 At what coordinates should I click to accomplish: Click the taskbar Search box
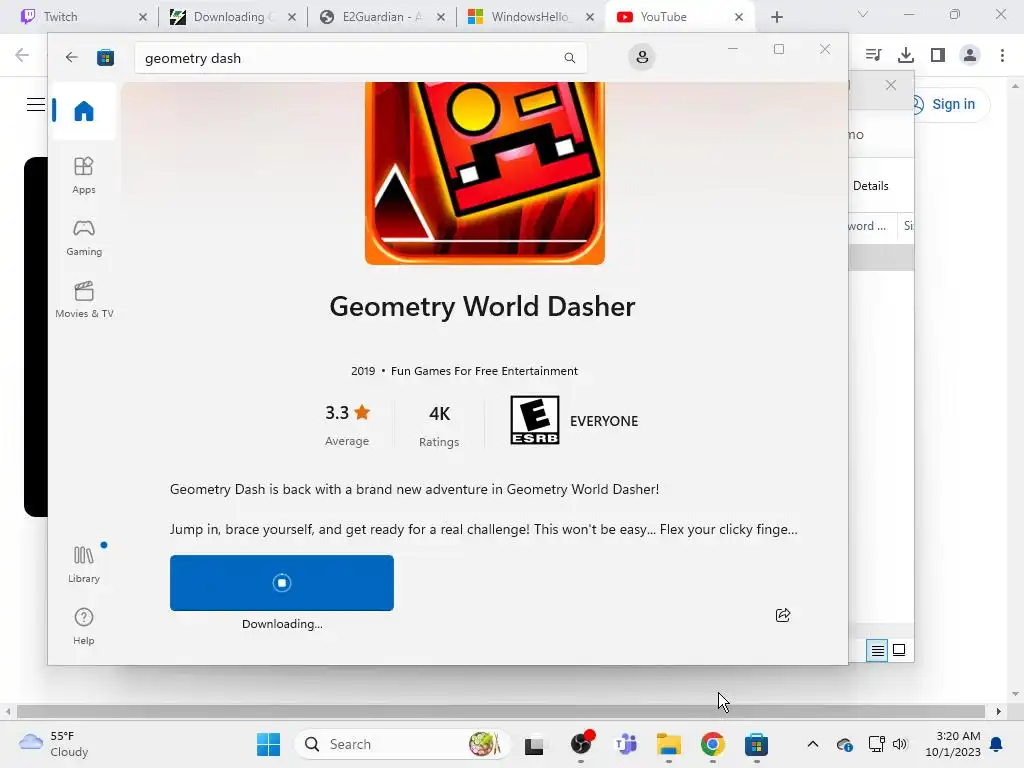coord(402,744)
